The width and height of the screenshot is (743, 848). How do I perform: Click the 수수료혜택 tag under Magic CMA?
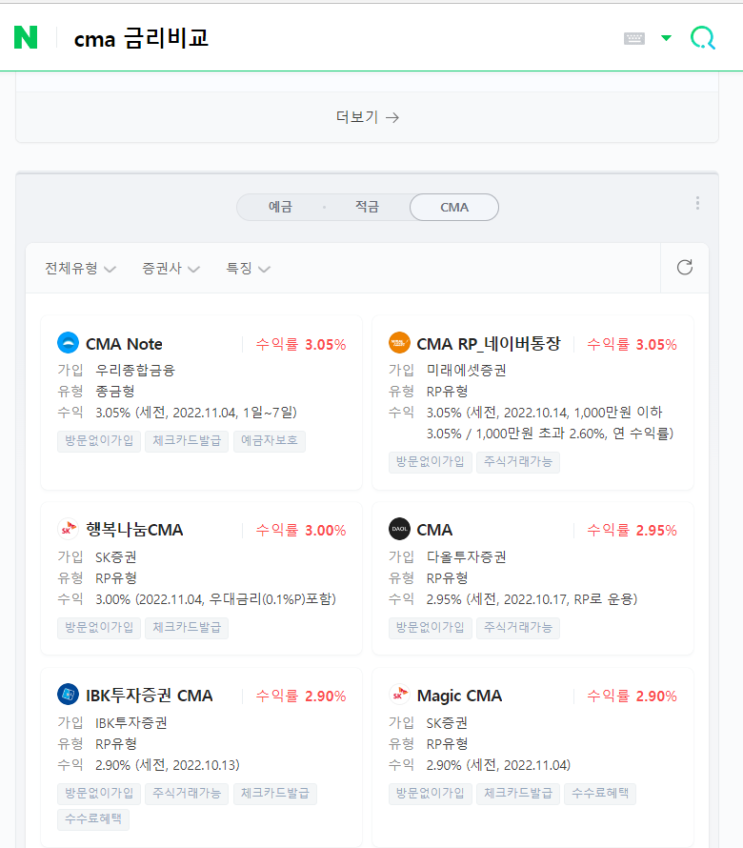click(599, 793)
